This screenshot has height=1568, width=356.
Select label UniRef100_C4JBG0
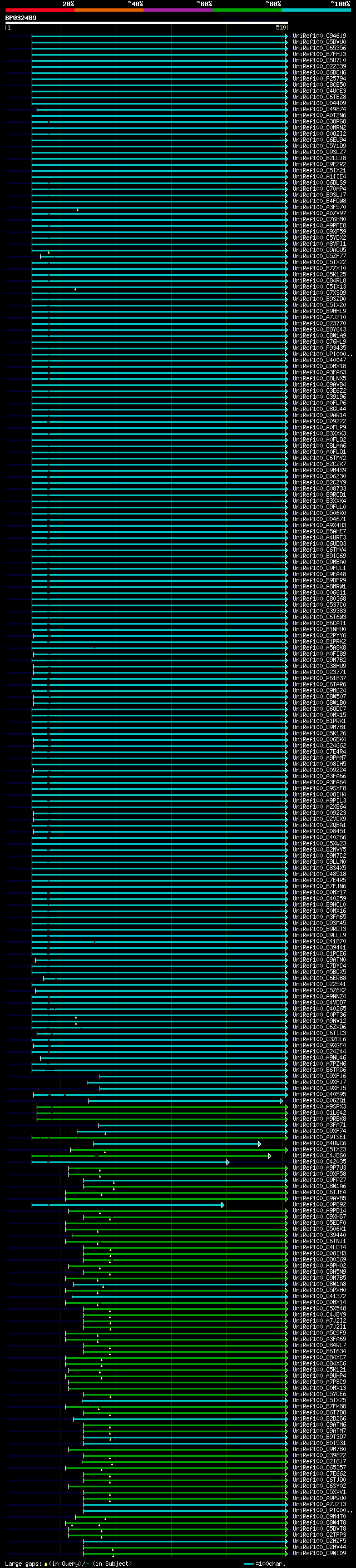[319, 1155]
